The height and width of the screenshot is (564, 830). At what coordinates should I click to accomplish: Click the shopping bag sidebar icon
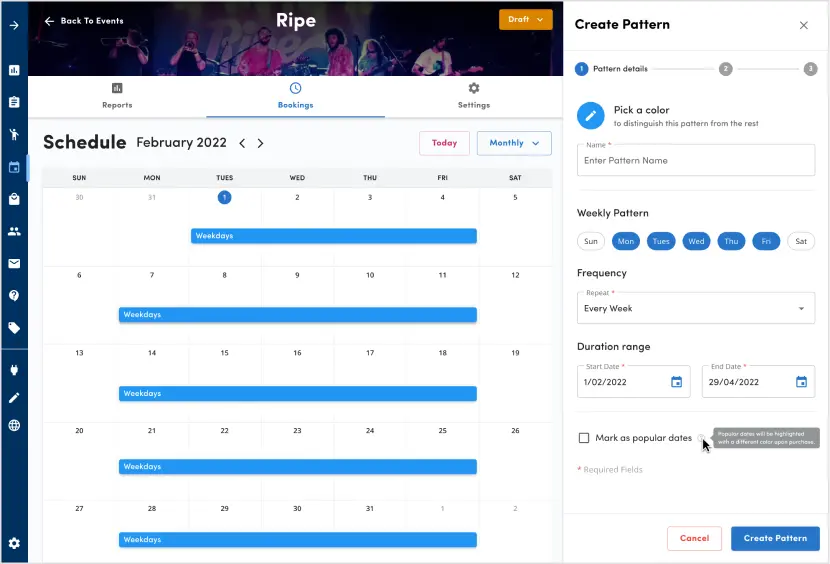tap(14, 199)
